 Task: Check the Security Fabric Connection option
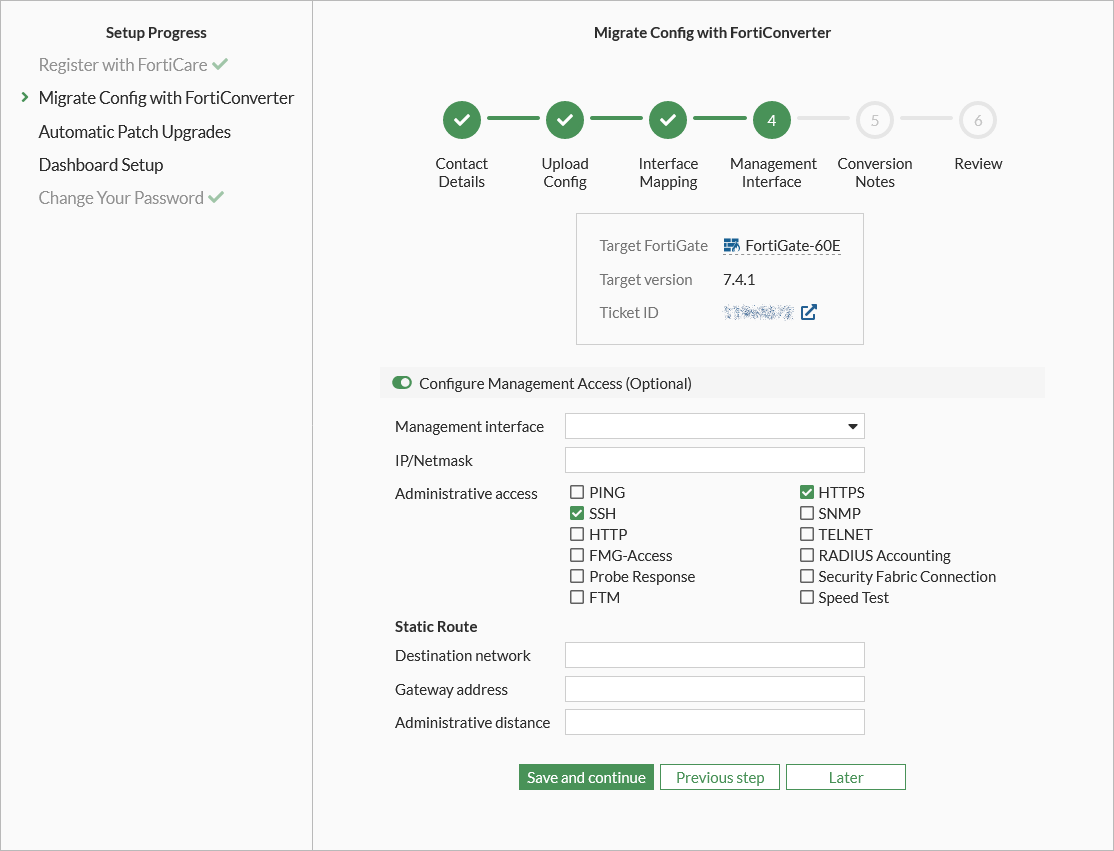[x=807, y=576]
